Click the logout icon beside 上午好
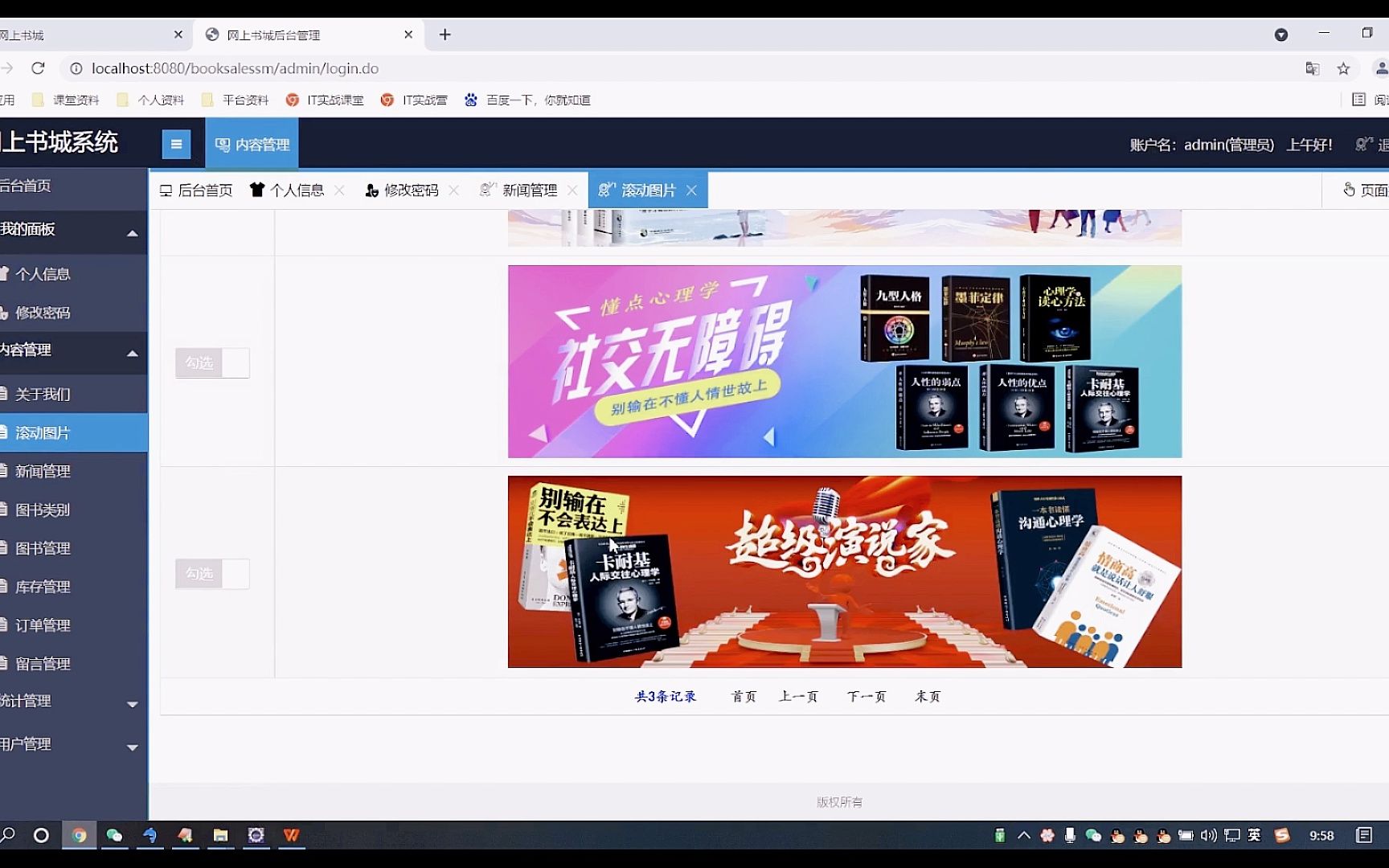This screenshot has height=868, width=1389. [x=1364, y=145]
